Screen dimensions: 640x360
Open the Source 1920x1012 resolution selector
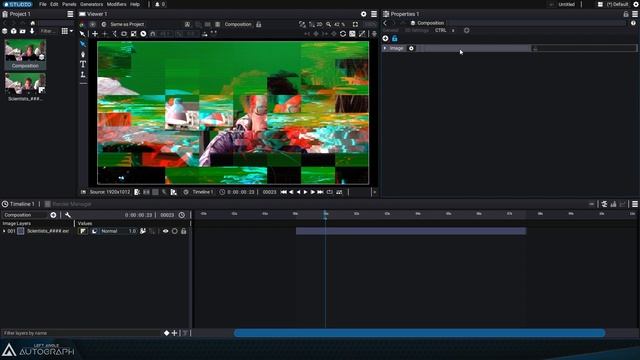point(109,192)
